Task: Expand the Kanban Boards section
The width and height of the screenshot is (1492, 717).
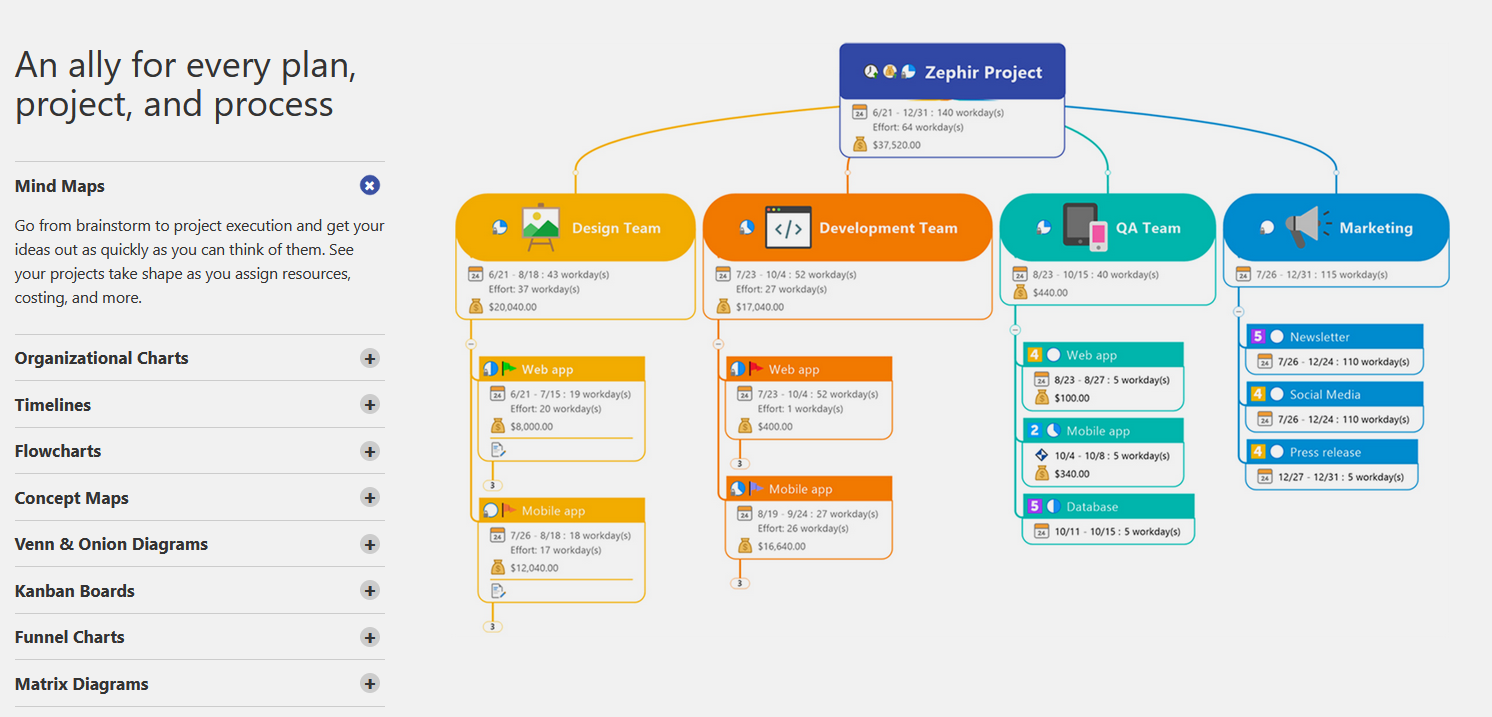Action: click(x=370, y=590)
